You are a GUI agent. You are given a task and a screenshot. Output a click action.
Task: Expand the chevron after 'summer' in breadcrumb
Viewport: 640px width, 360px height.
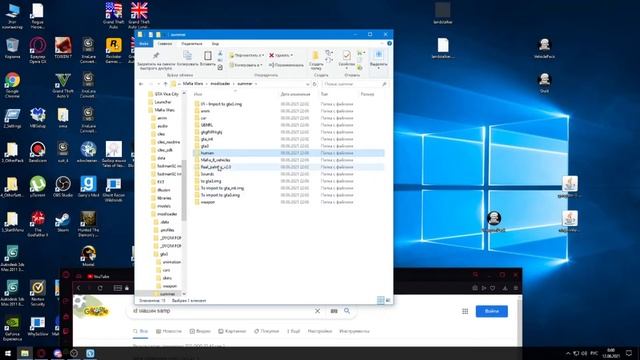pyautogui.click(x=256, y=84)
